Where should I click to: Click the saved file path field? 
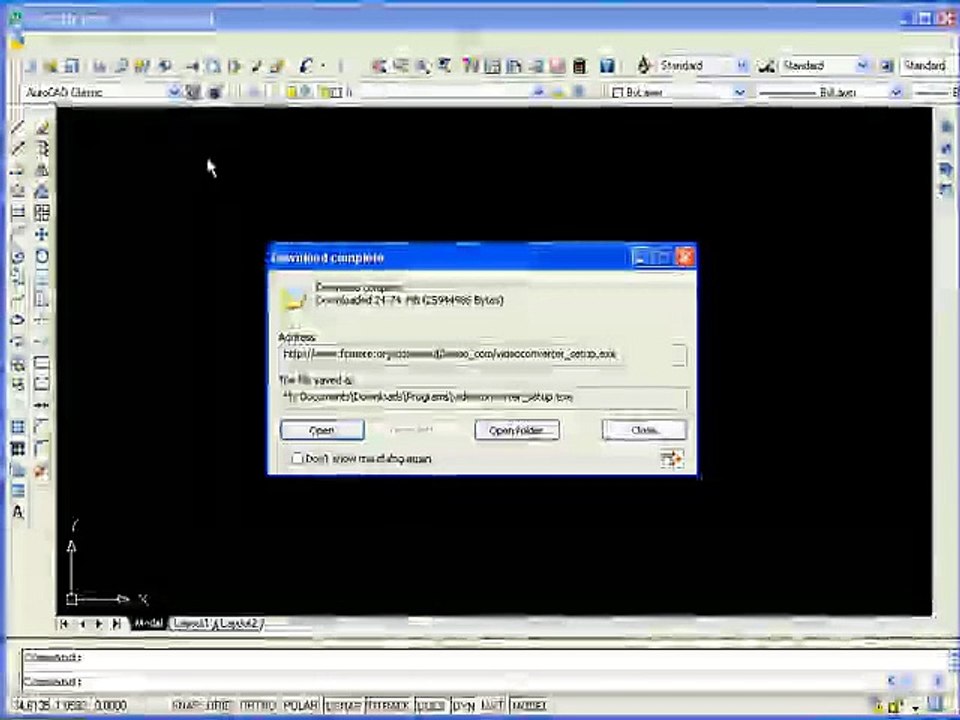click(484, 397)
